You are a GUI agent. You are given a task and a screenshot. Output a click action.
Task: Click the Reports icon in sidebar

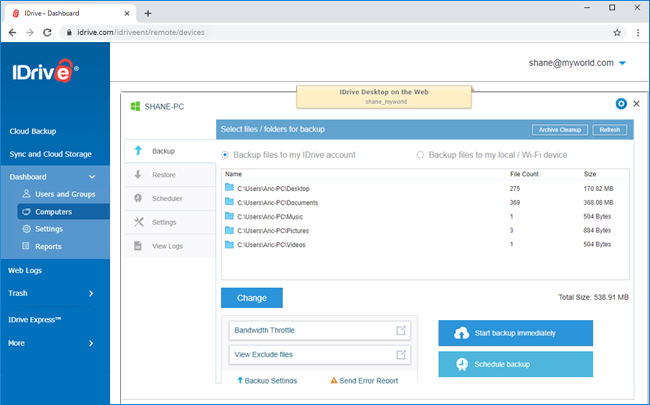click(x=26, y=246)
